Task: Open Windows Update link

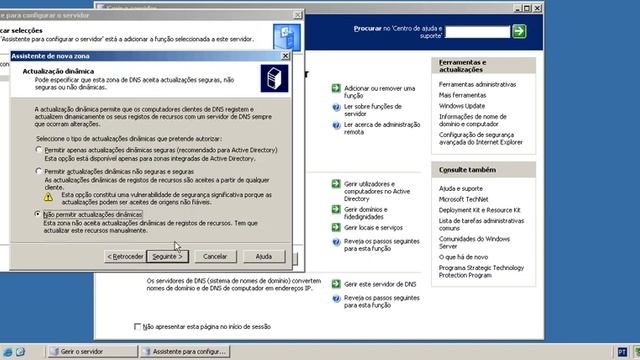Action: click(462, 106)
